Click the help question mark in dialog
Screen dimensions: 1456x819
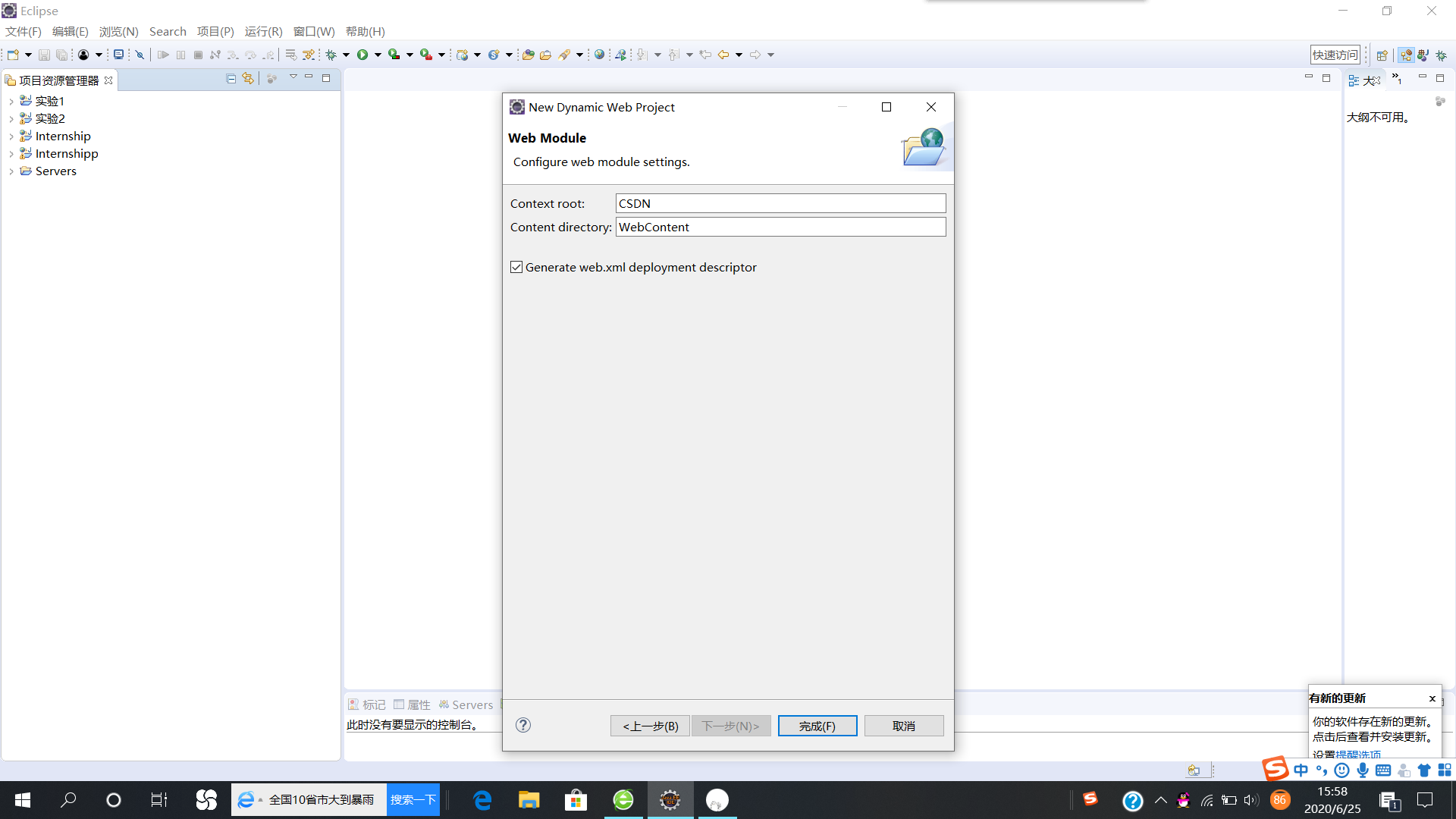coord(523,725)
